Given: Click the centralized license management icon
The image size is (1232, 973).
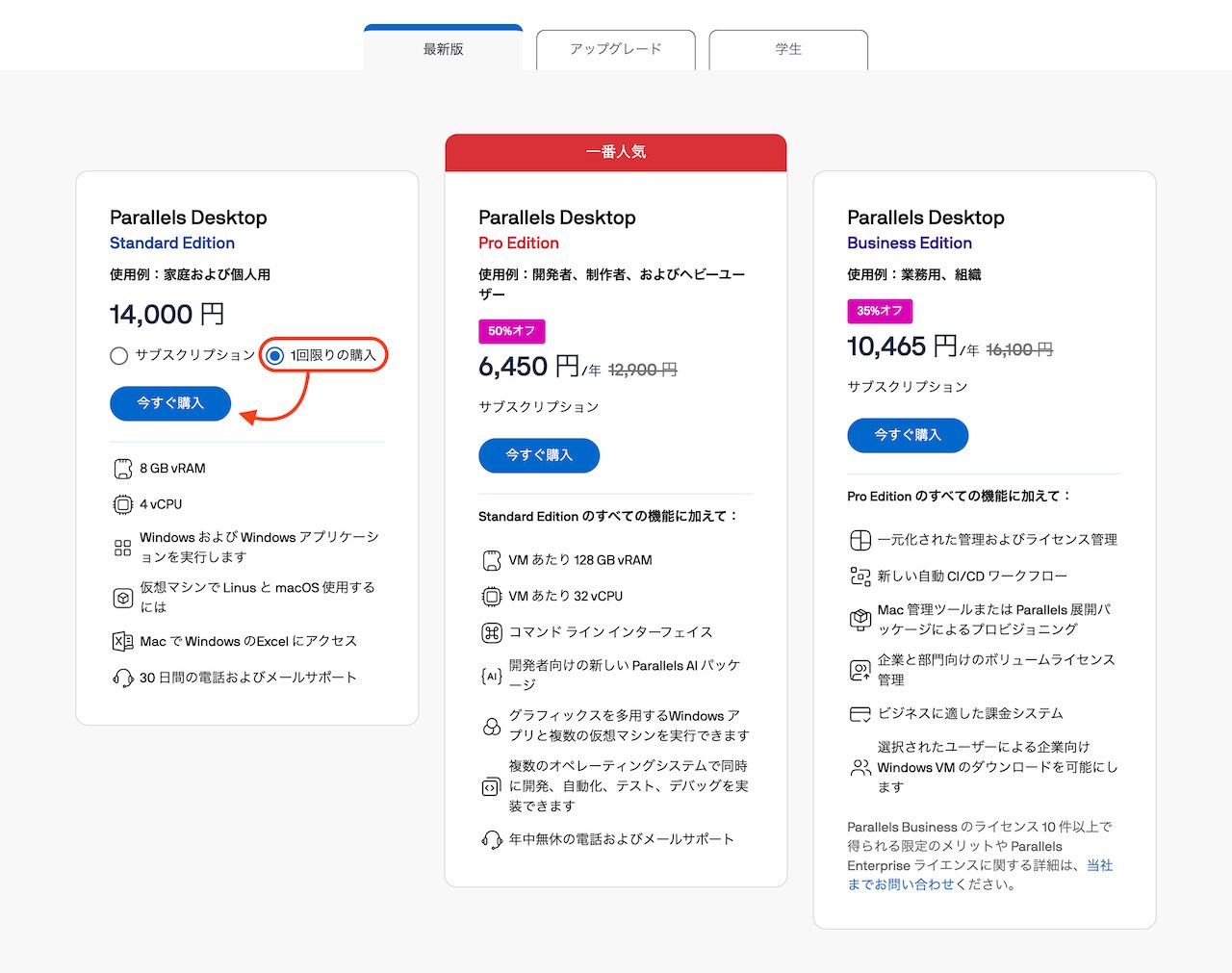Looking at the screenshot, I should point(860,540).
